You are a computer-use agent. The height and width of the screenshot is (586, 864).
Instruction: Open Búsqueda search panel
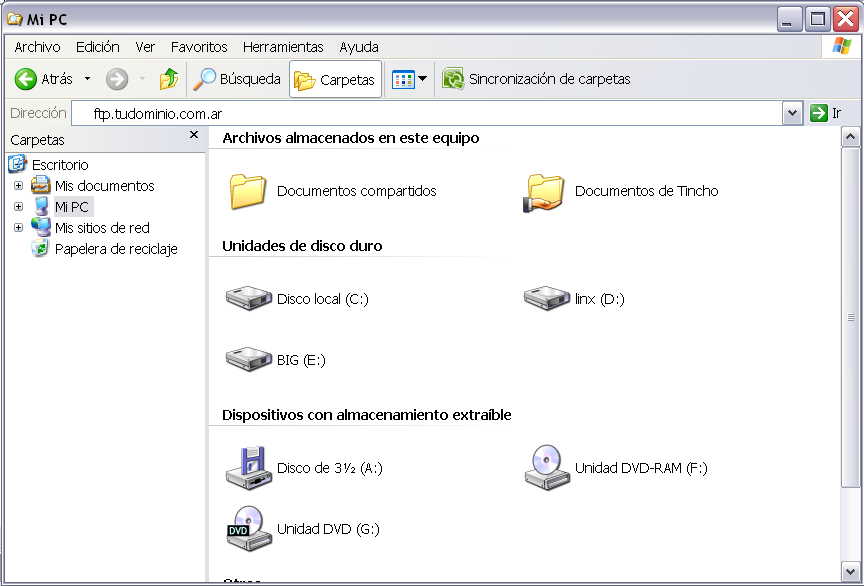237,79
